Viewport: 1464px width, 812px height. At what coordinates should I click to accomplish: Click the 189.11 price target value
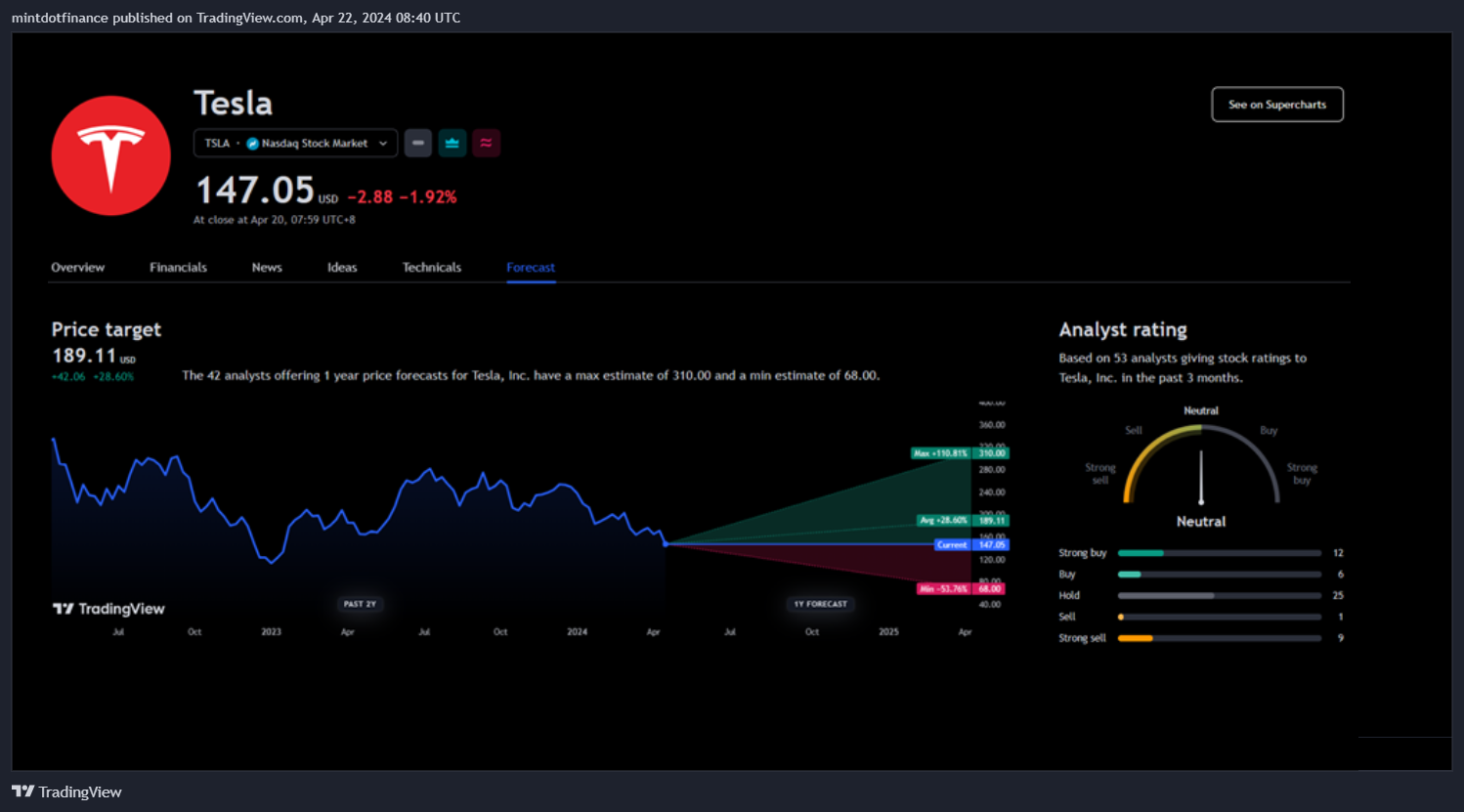[x=84, y=356]
